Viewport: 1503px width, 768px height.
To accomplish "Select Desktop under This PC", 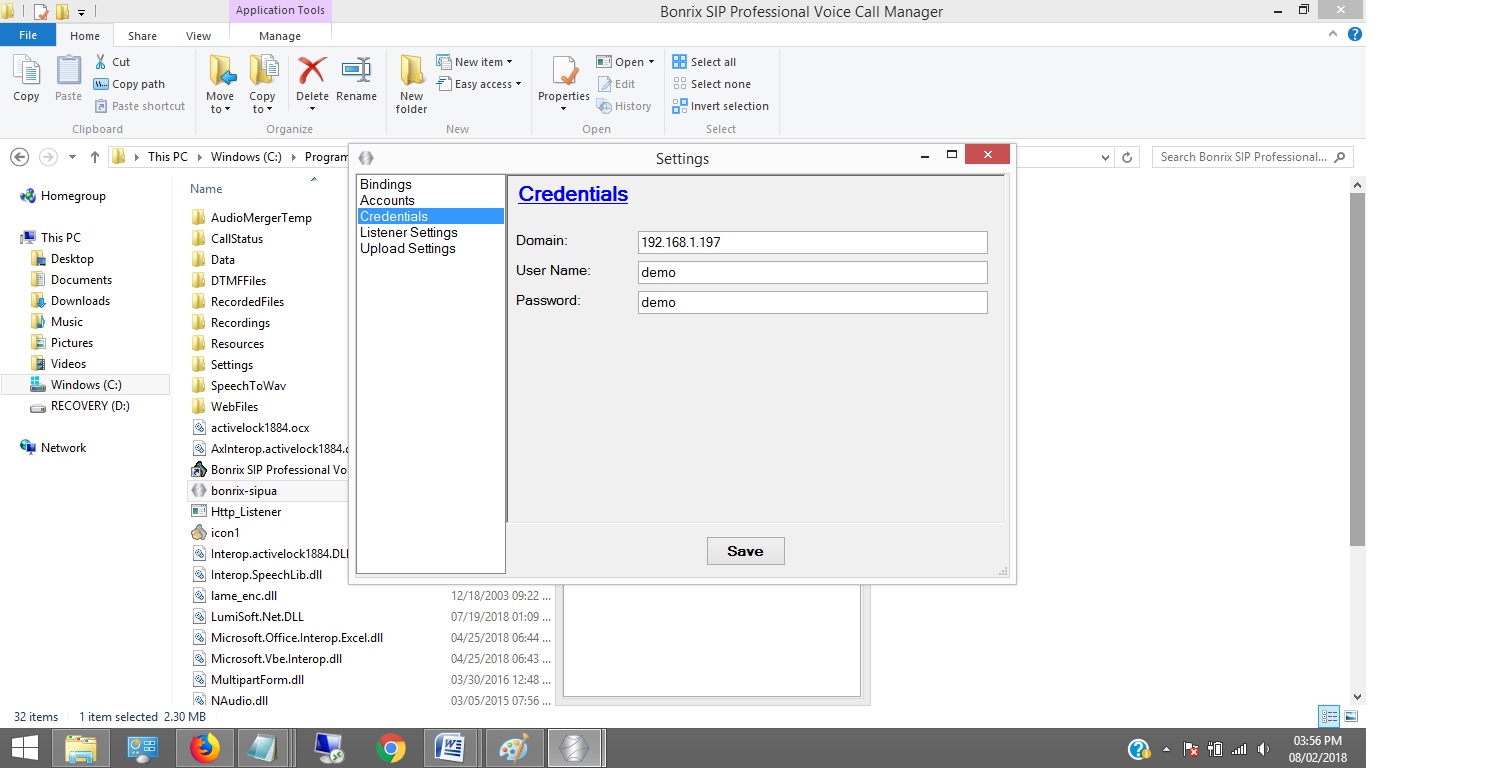I will [x=63, y=259].
